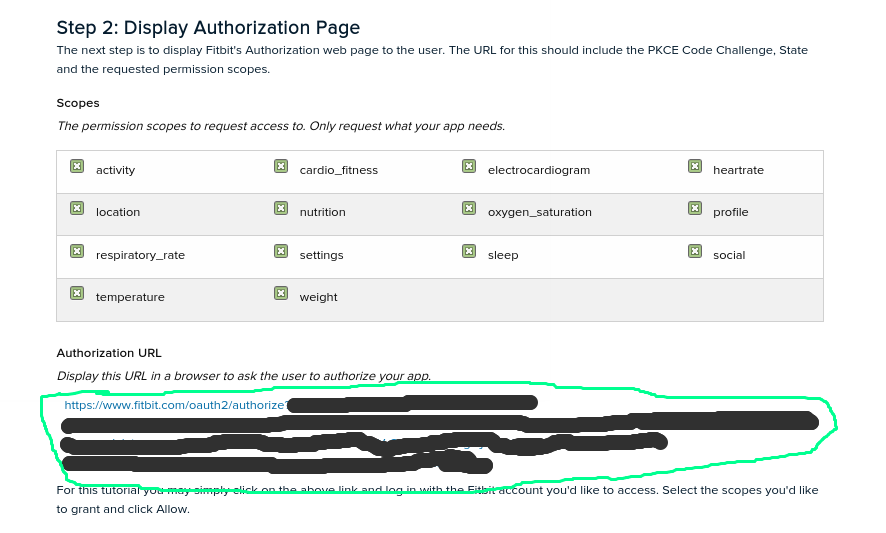Uncheck the location scope checkbox
The width and height of the screenshot is (886, 533).
pyautogui.click(x=77, y=208)
